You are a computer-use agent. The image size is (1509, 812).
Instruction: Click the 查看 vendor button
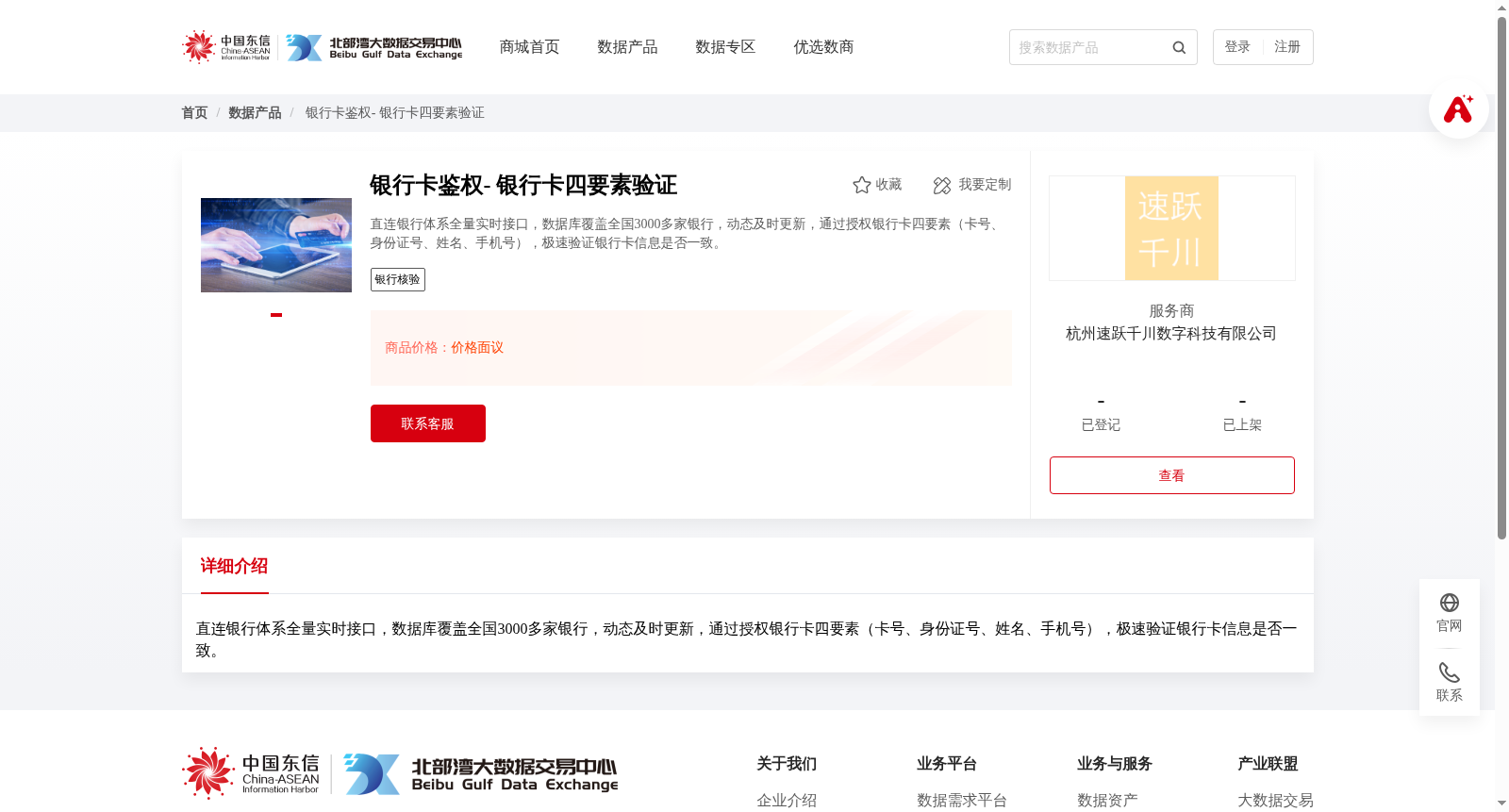point(1172,475)
